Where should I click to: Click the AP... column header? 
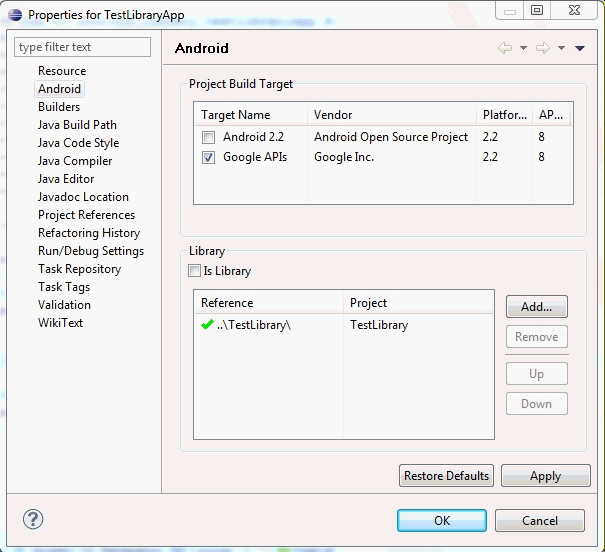click(551, 115)
